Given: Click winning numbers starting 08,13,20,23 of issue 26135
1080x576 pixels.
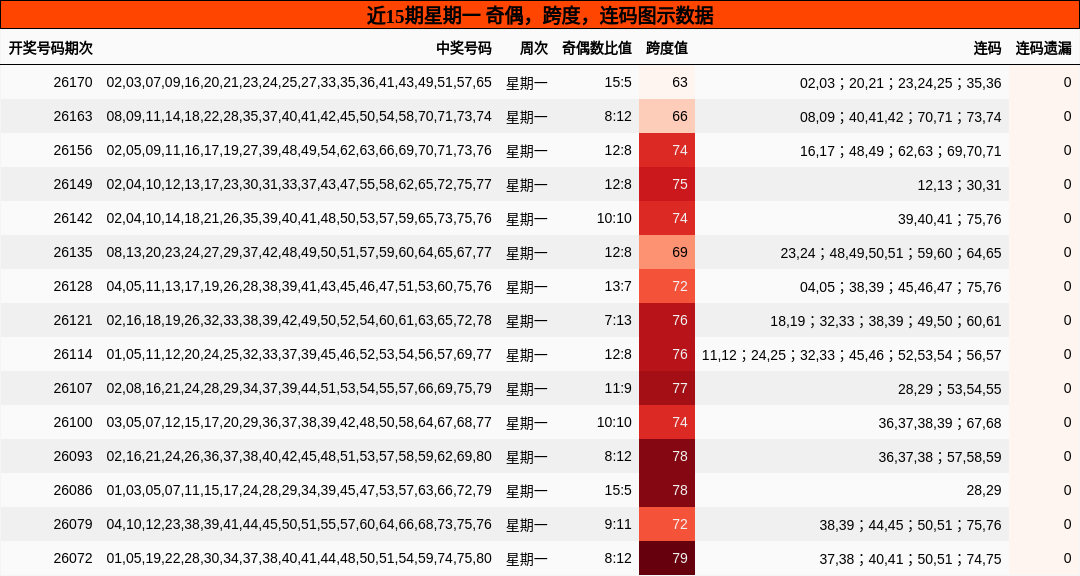Looking at the screenshot, I should tap(299, 252).
